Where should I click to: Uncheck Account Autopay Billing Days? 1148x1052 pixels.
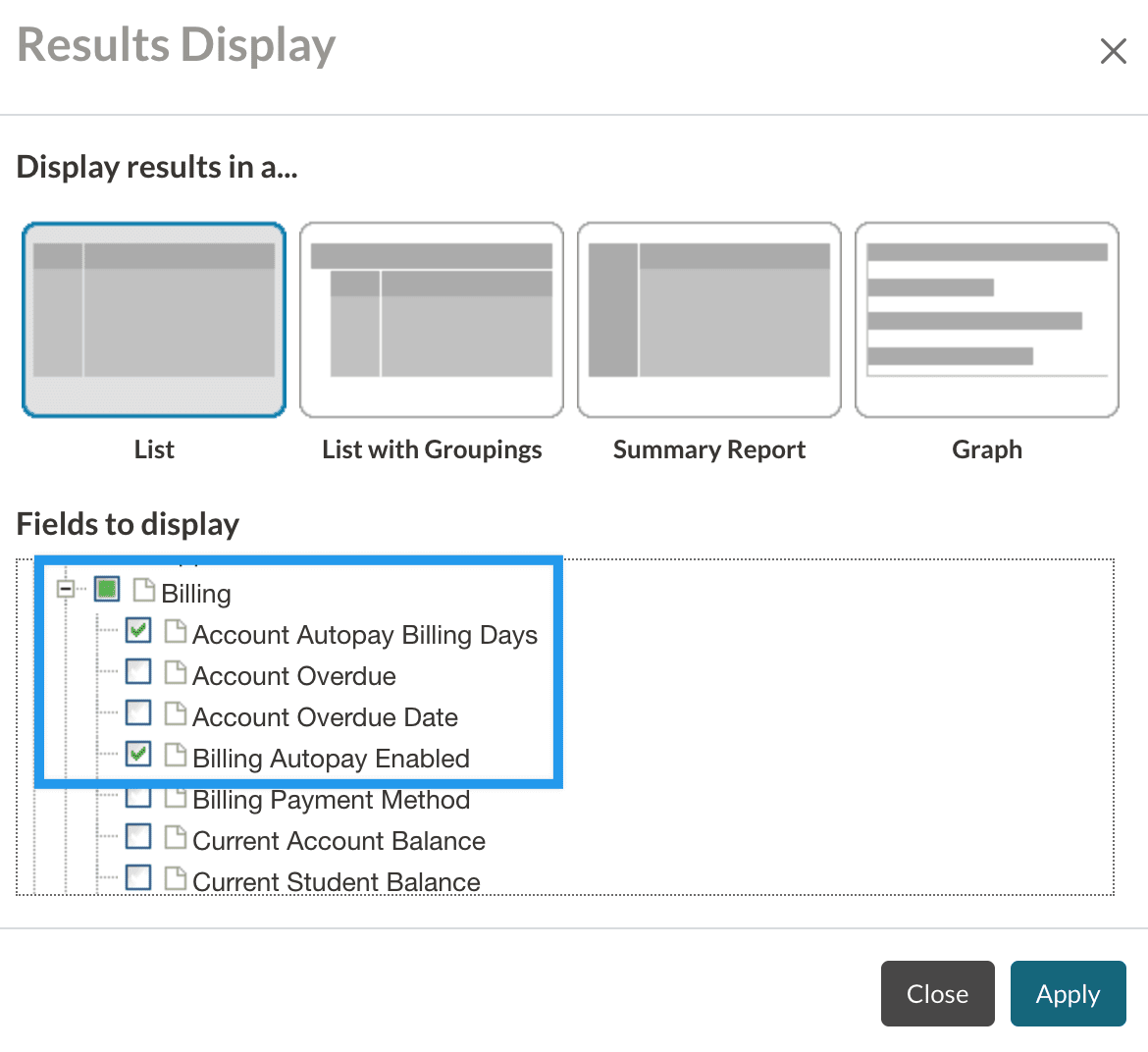tap(138, 630)
